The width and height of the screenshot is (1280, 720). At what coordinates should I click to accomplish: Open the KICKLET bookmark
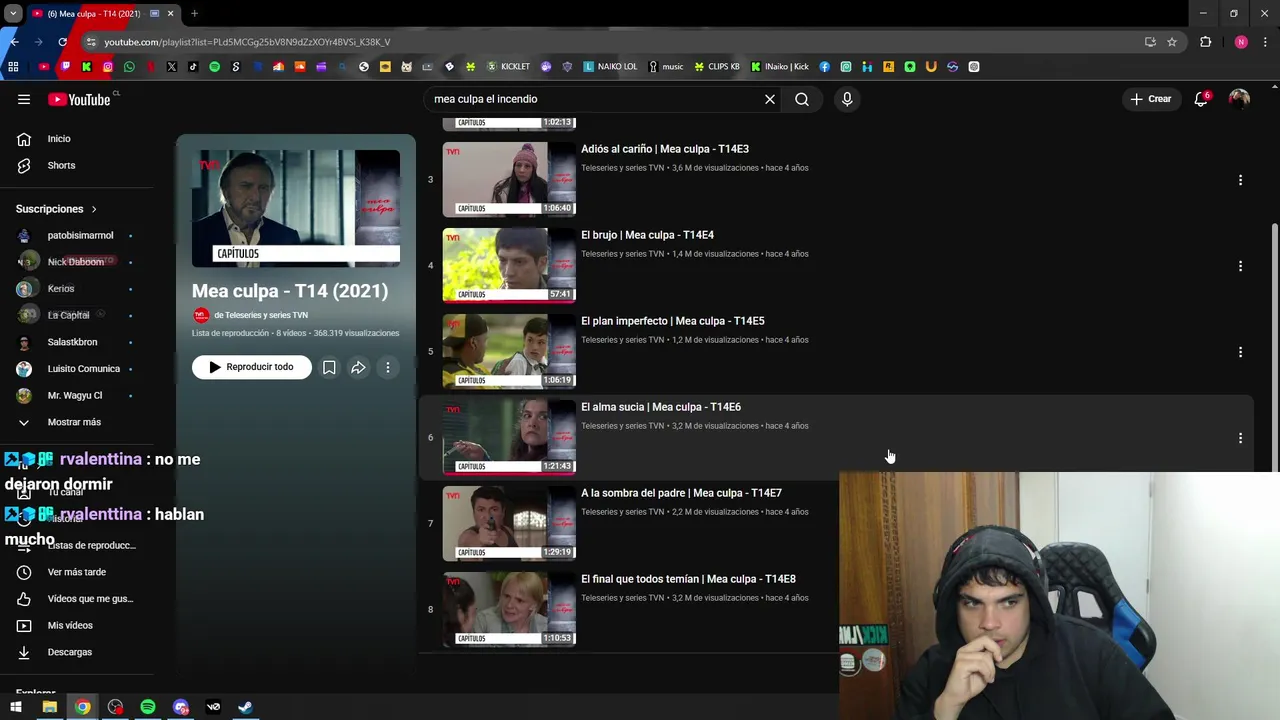tap(508, 67)
